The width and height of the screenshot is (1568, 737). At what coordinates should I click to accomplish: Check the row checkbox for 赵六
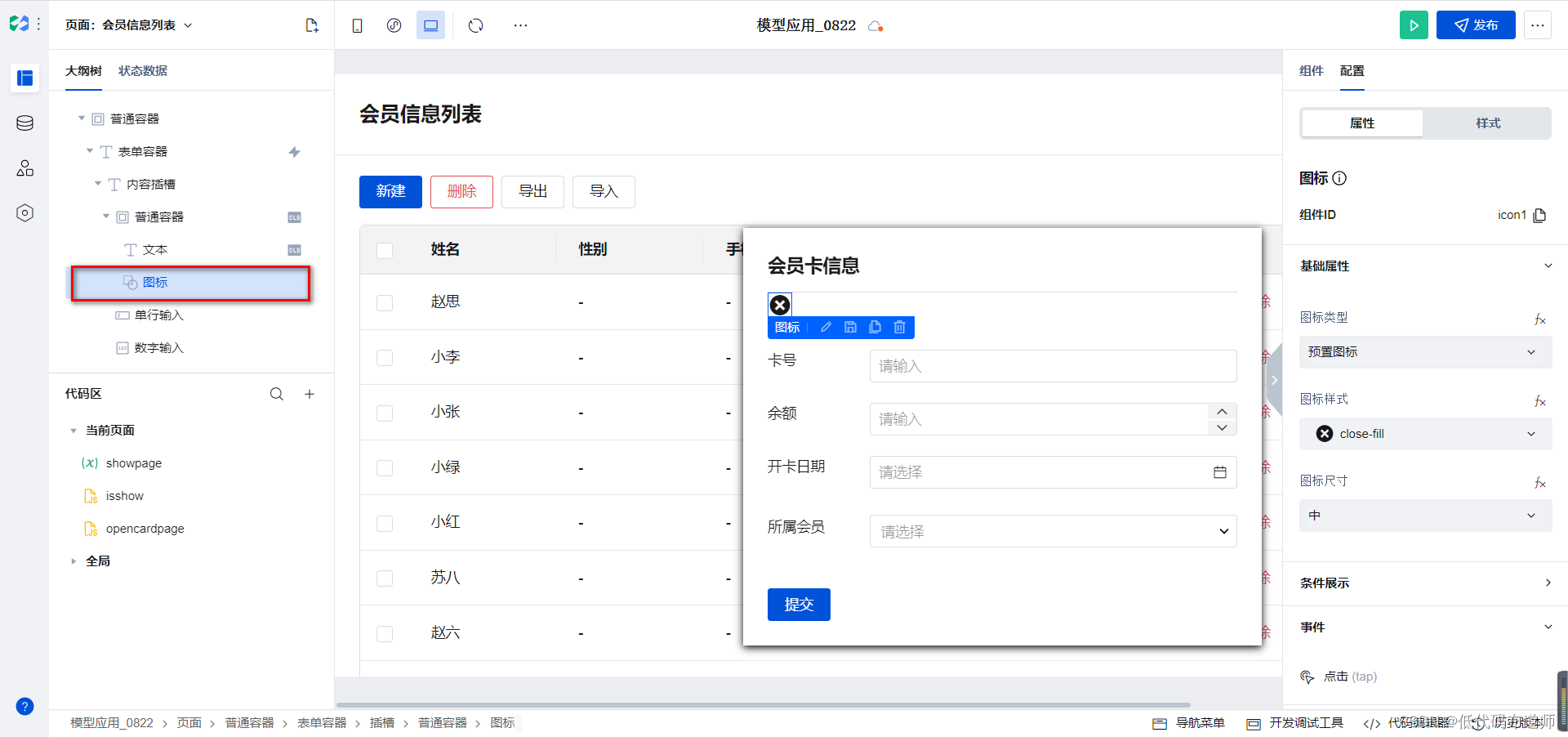click(x=385, y=634)
